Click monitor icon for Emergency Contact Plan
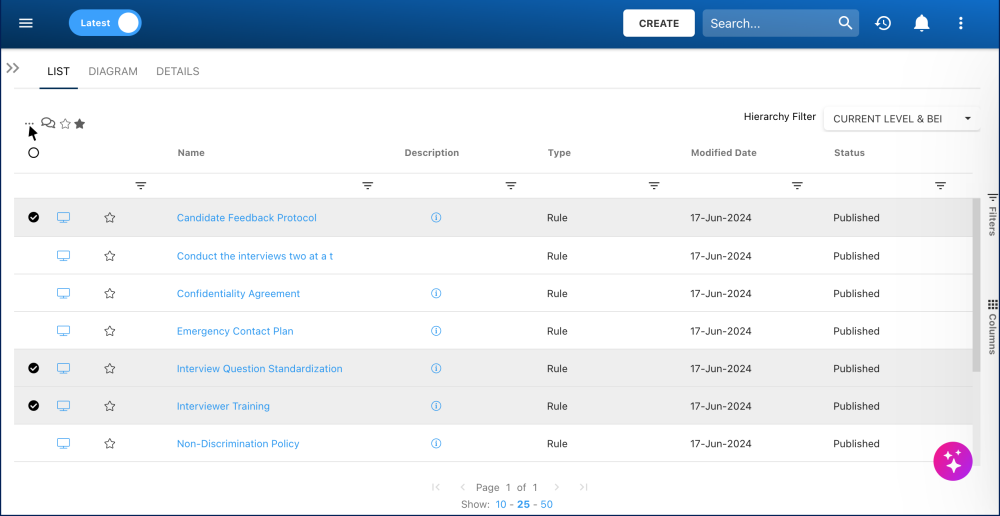 point(63,331)
